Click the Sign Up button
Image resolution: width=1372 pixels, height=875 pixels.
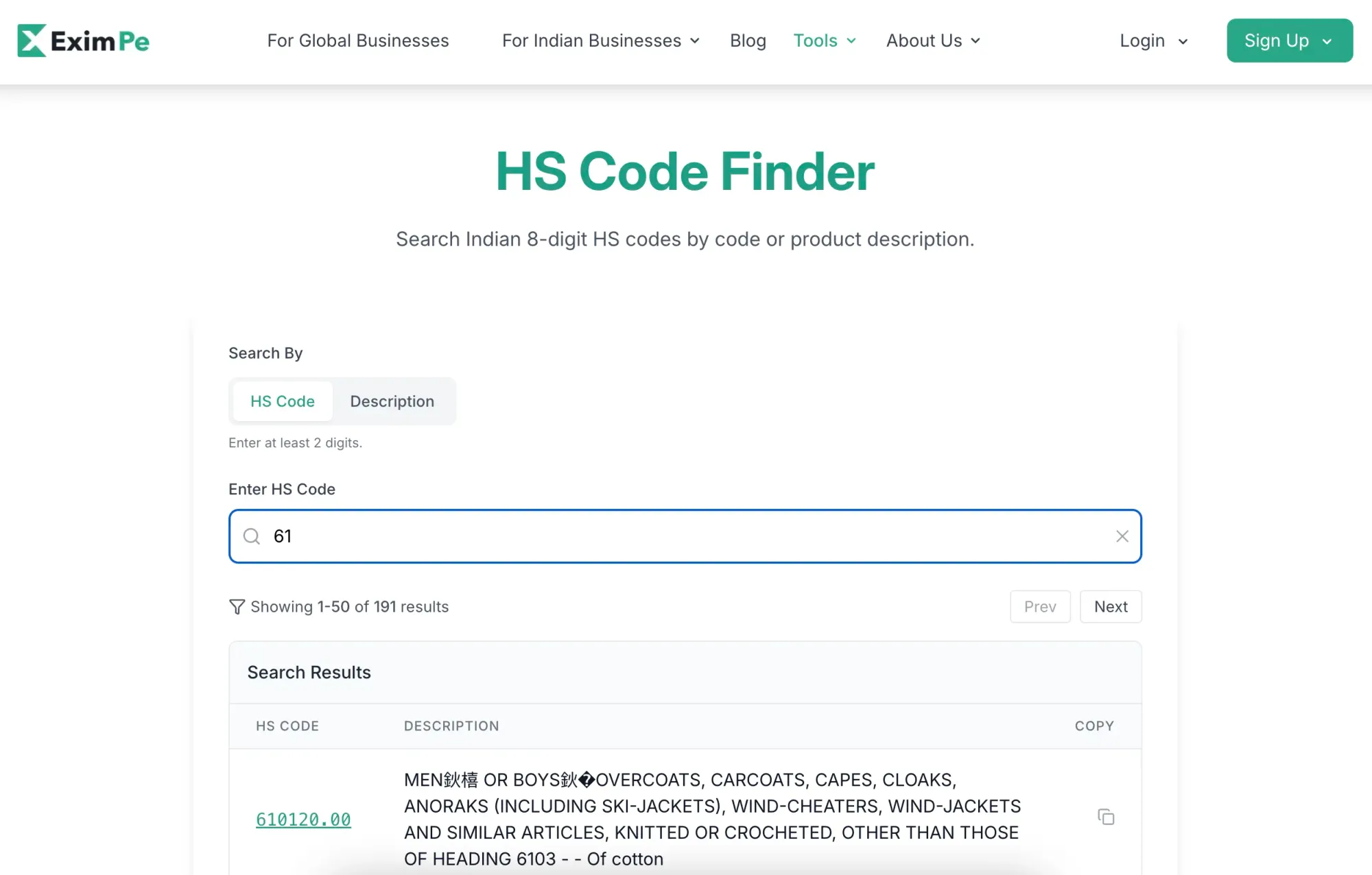point(1277,41)
